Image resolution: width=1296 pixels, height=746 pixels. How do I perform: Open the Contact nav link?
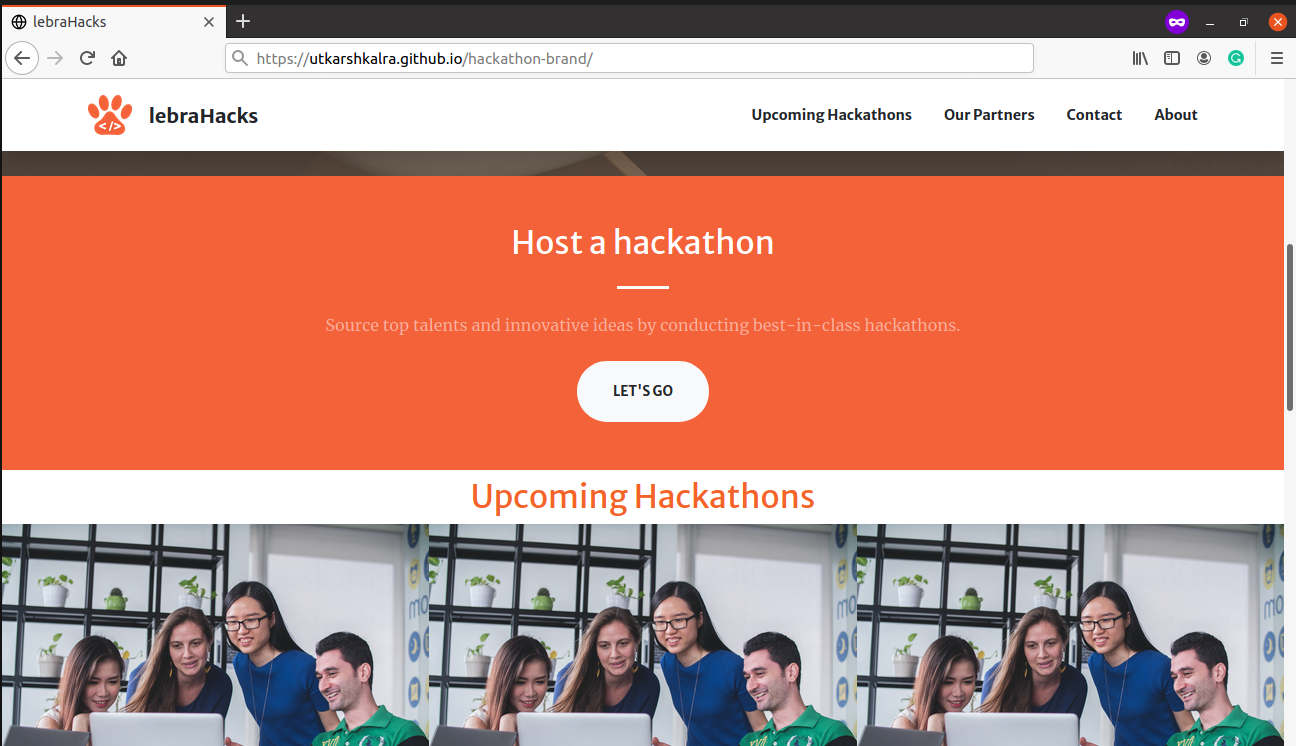tap(1094, 115)
